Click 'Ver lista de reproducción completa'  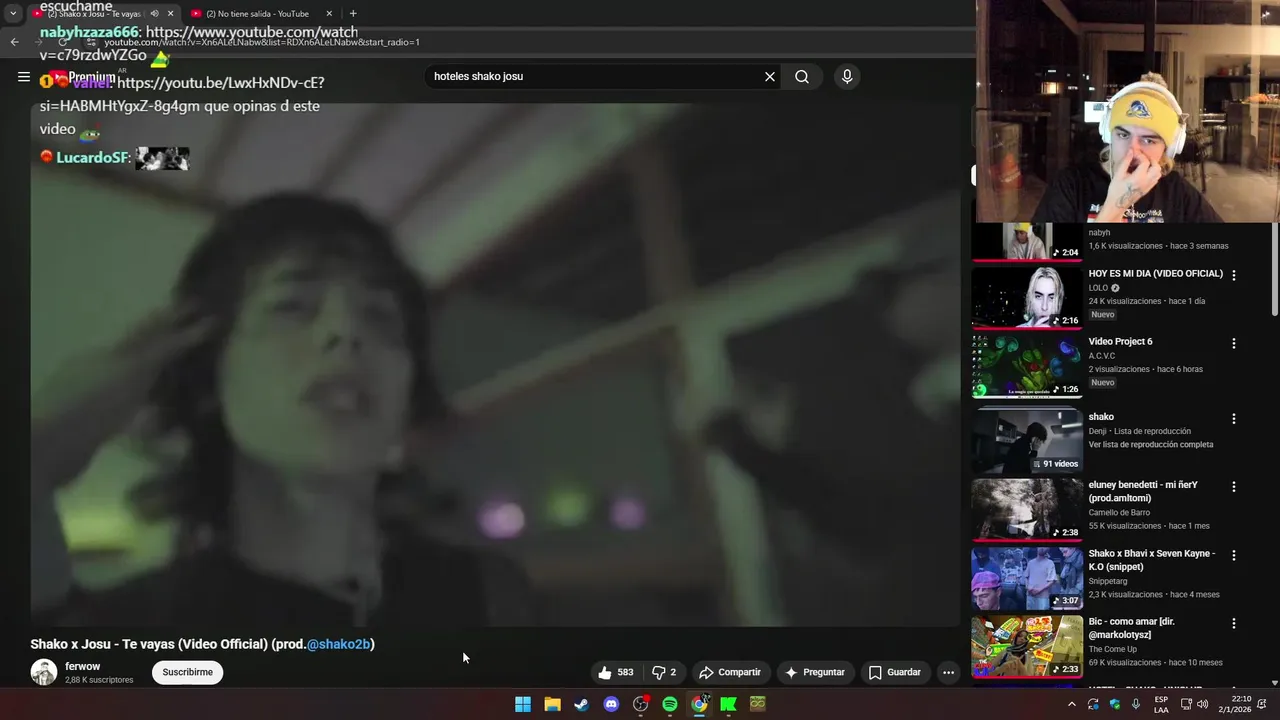(1150, 445)
